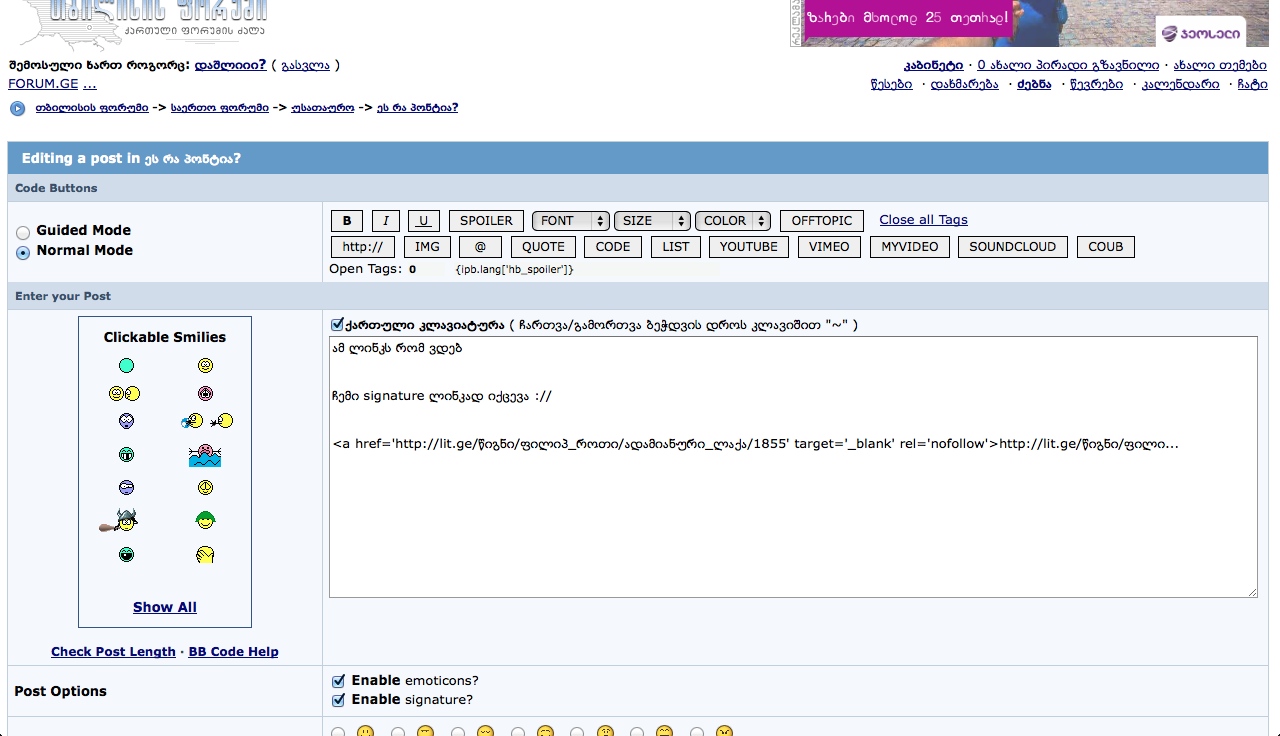Toggle the Georgian keyboard checkbox
Viewport: 1280px width, 736px height.
(338, 325)
